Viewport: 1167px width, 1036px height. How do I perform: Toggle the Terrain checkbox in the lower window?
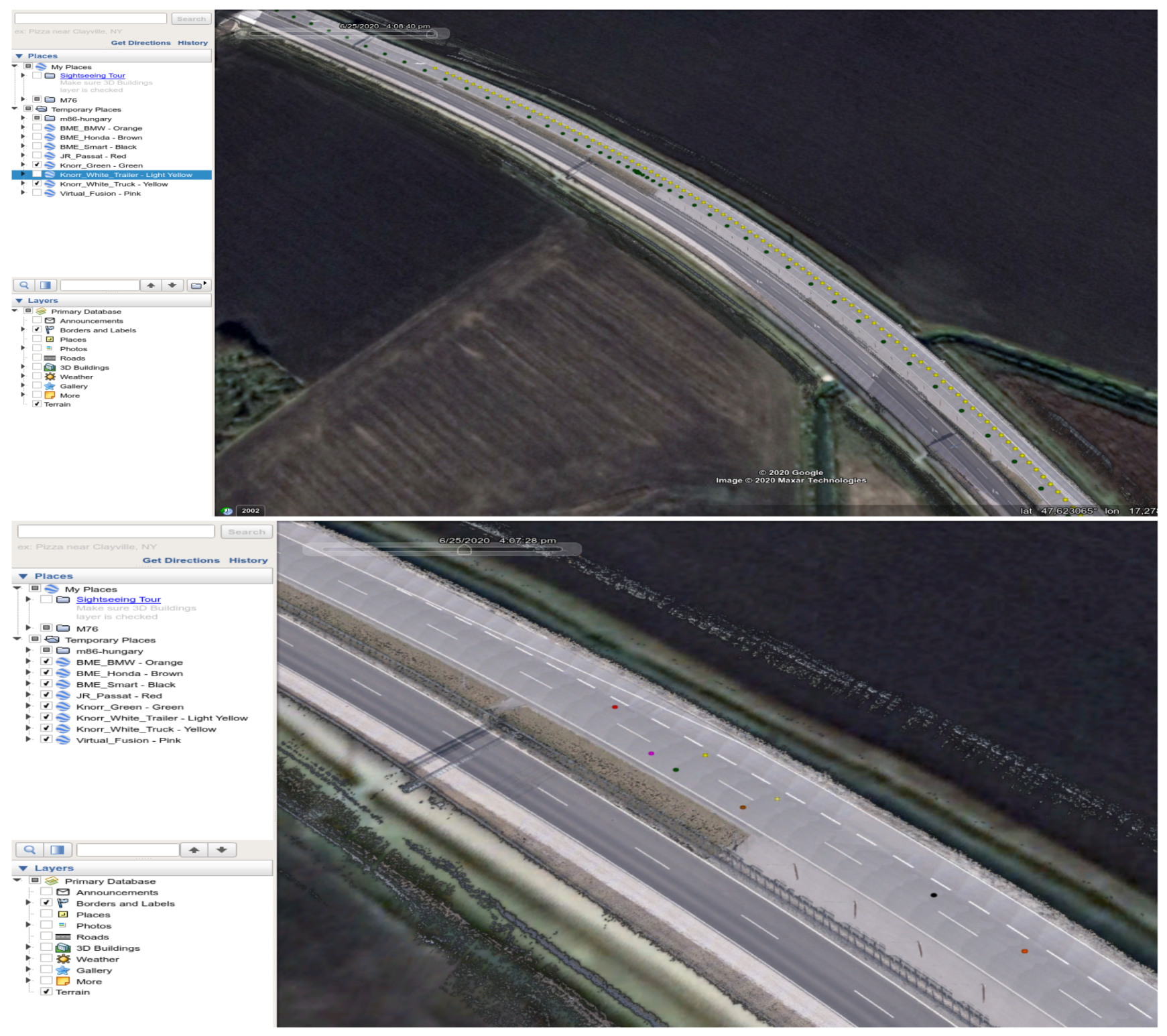(x=46, y=992)
